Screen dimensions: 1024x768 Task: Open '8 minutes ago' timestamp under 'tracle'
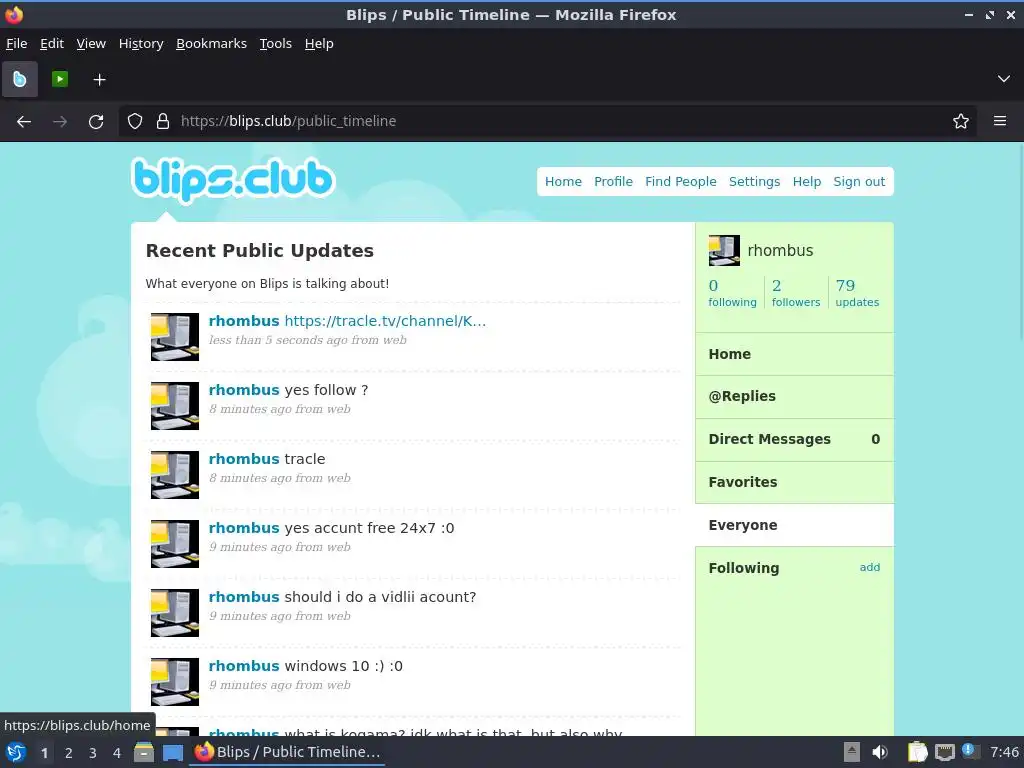click(280, 478)
